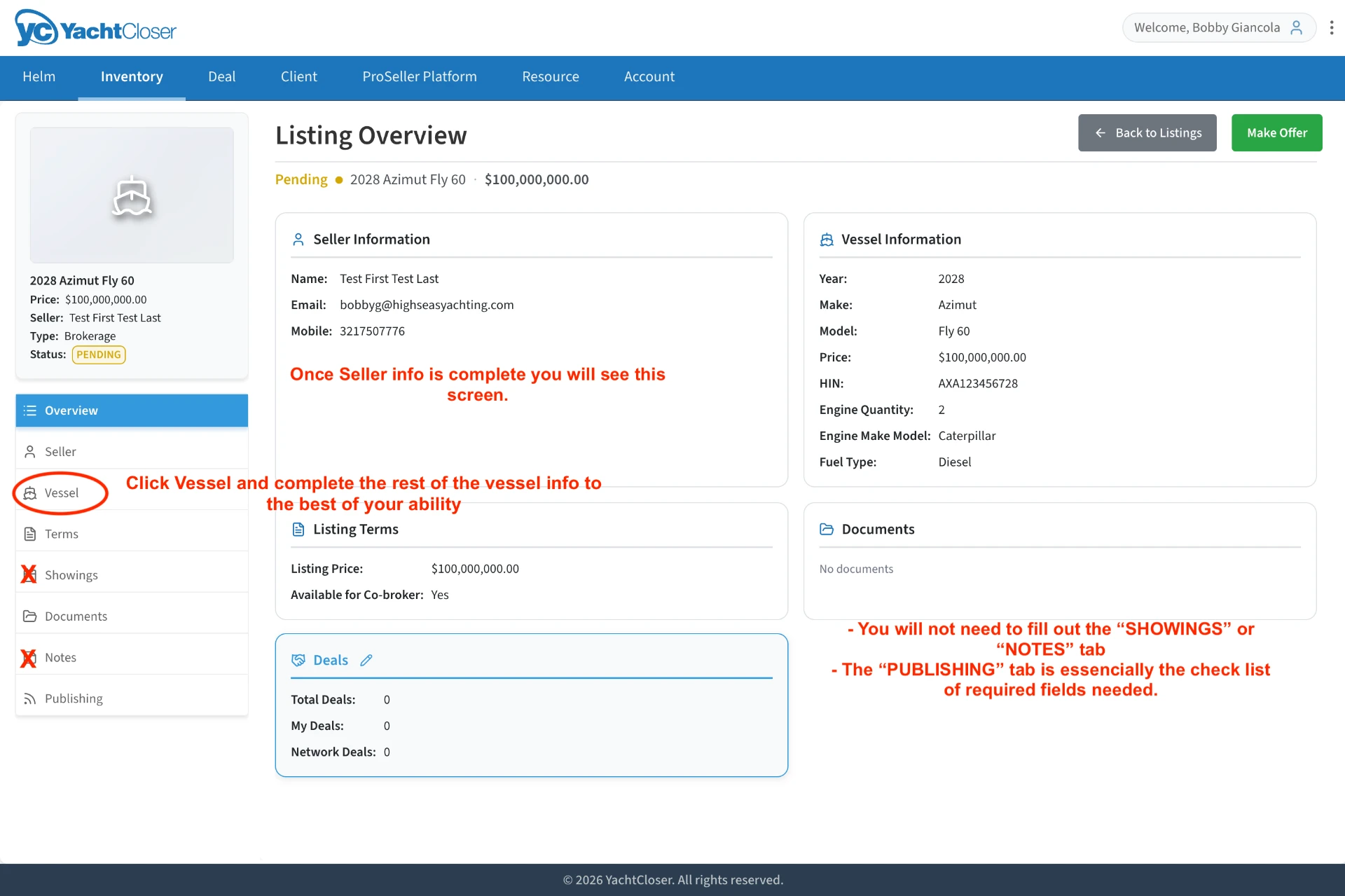
Task: Open the Terms section in sidebar
Action: 132,535
